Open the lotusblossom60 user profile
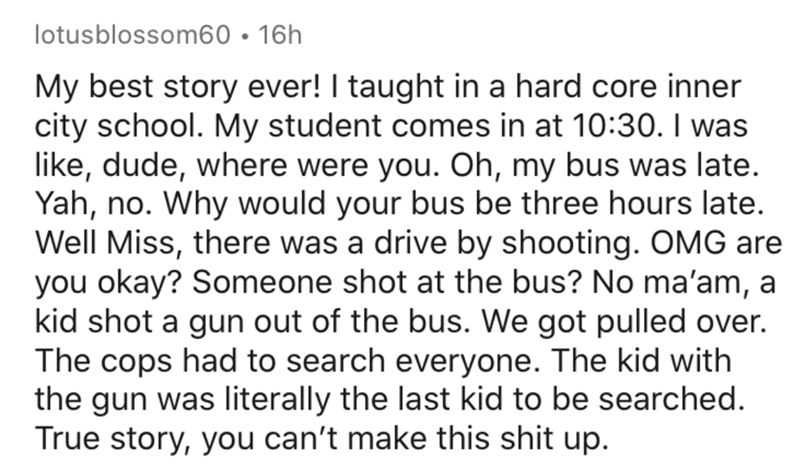The height and width of the screenshot is (464, 800). [x=133, y=36]
